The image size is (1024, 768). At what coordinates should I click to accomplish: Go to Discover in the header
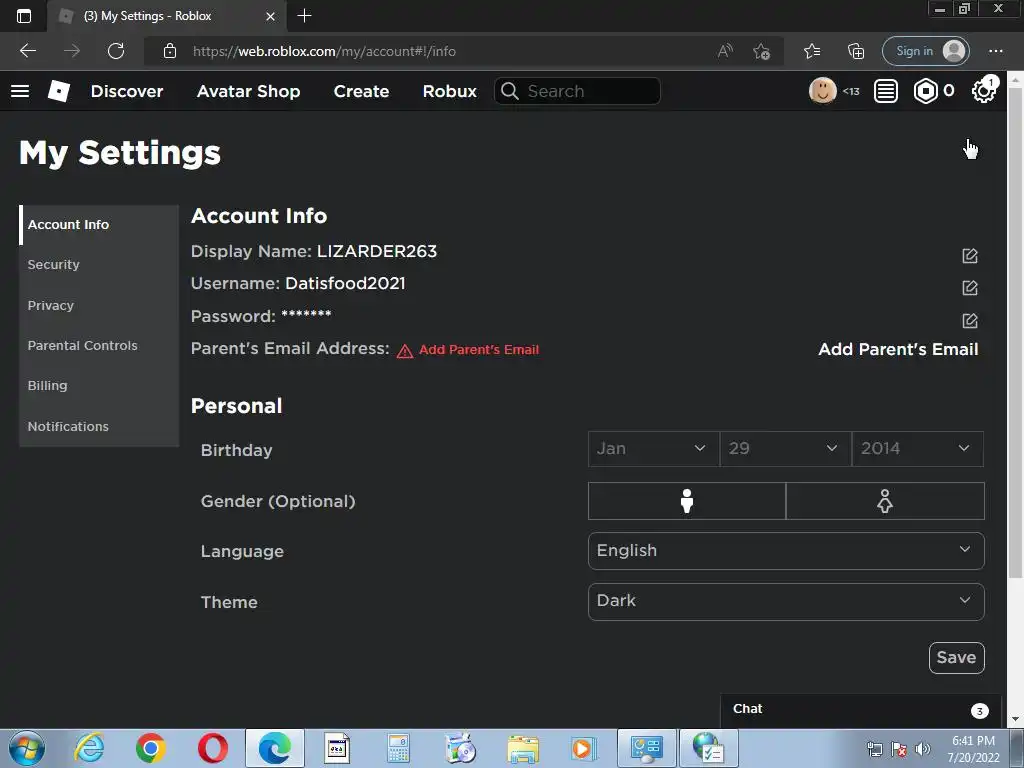[x=127, y=91]
